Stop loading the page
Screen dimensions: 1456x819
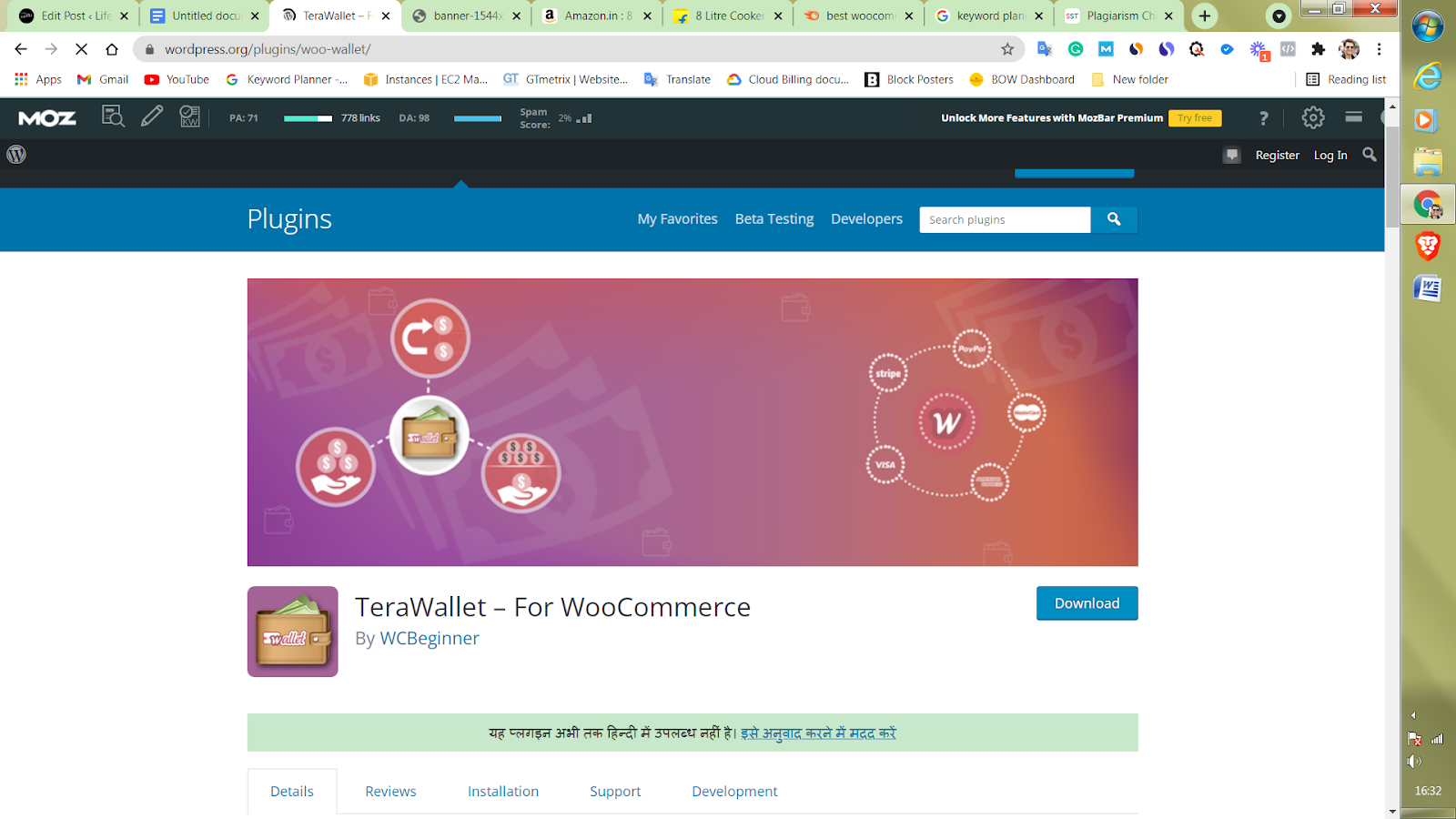81,49
